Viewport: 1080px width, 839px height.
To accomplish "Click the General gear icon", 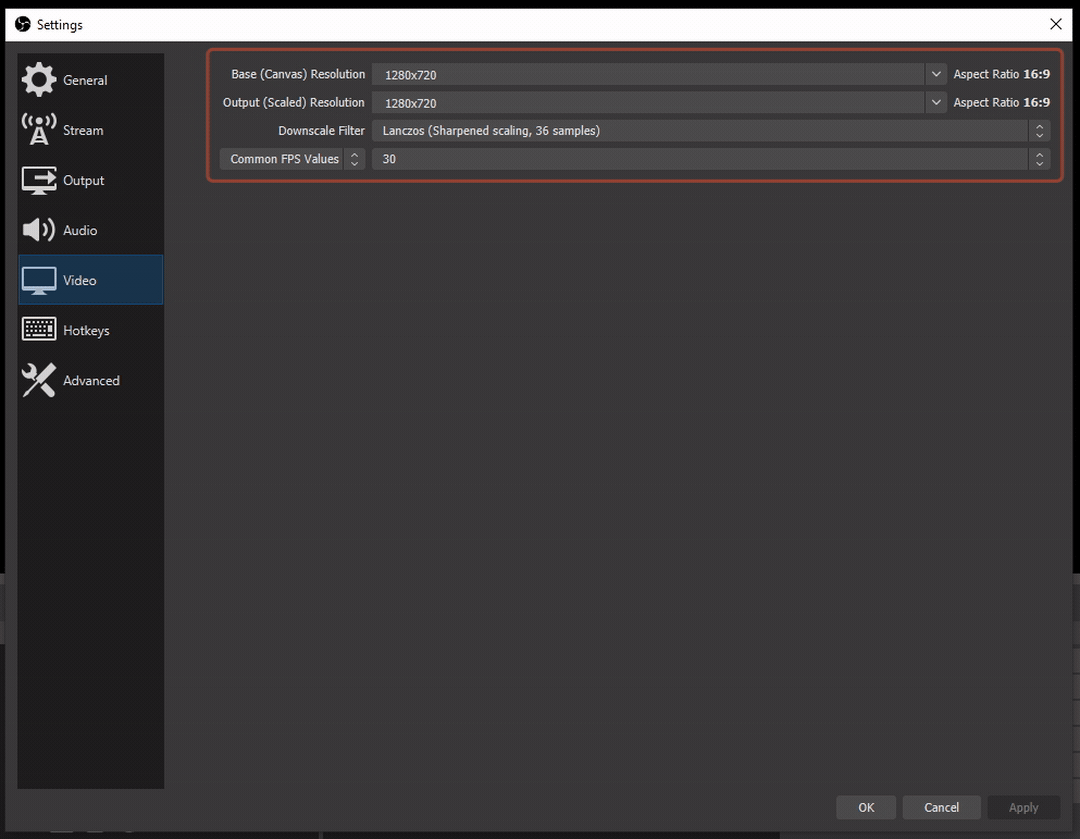I will point(39,80).
